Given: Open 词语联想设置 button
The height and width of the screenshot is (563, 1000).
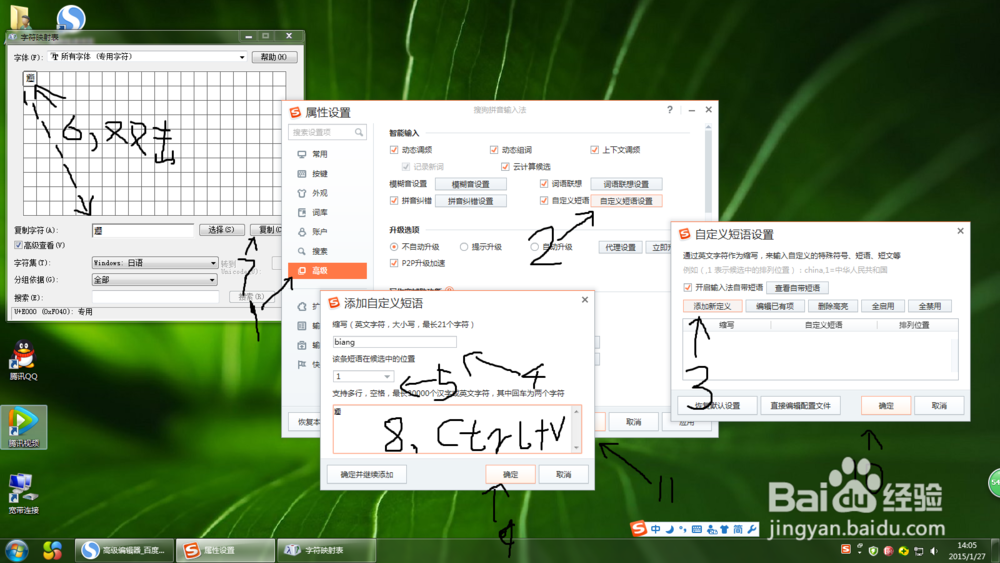Looking at the screenshot, I should coord(626,184).
